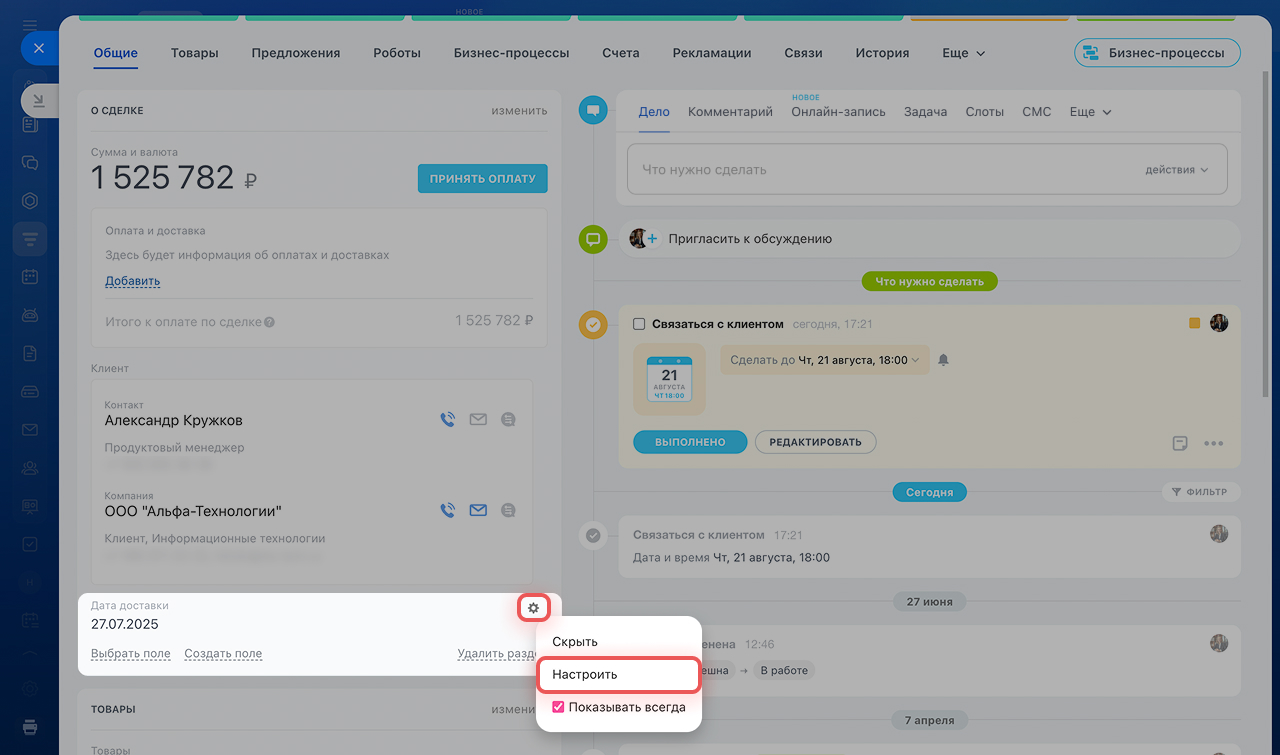Click the Выбрать поле link
The width and height of the screenshot is (1280, 755).
[131, 654]
